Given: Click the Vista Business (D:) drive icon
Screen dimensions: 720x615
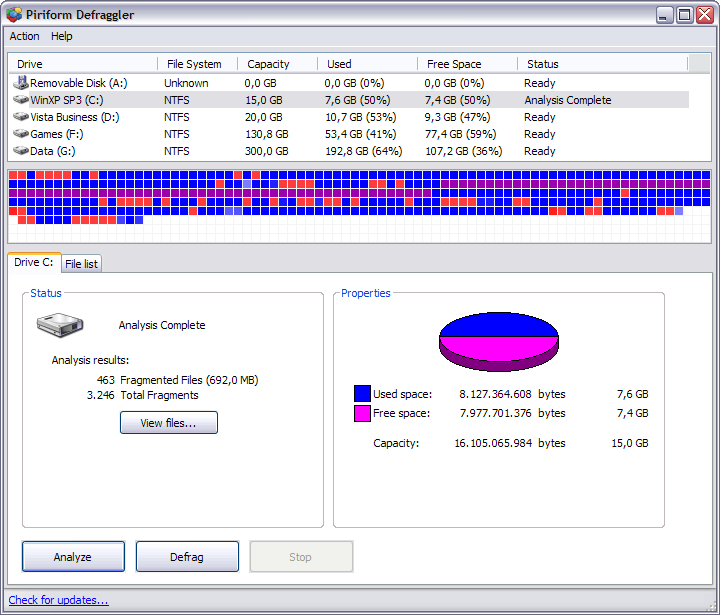Looking at the screenshot, I should 21,117.
